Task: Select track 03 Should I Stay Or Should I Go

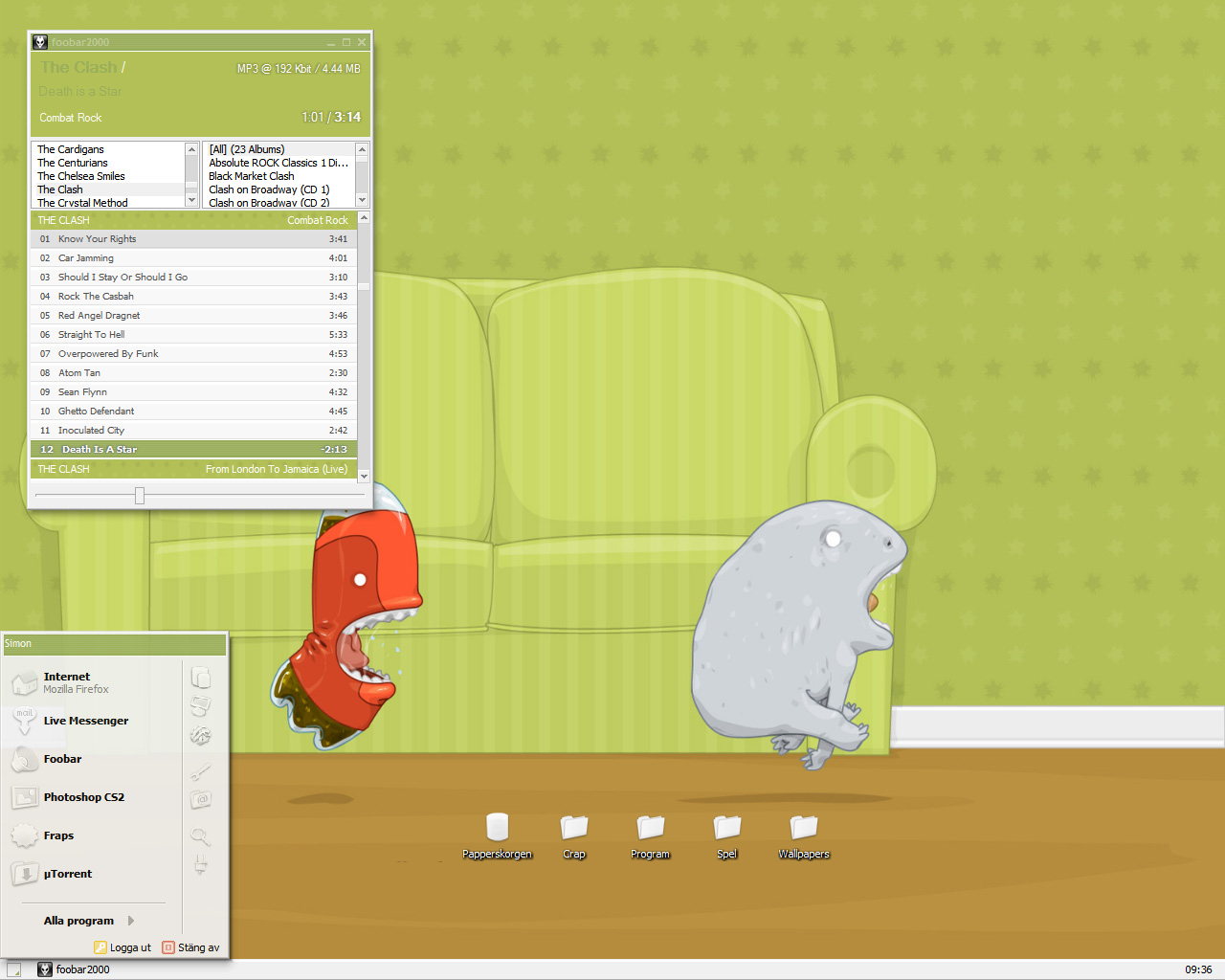Action: click(x=193, y=278)
